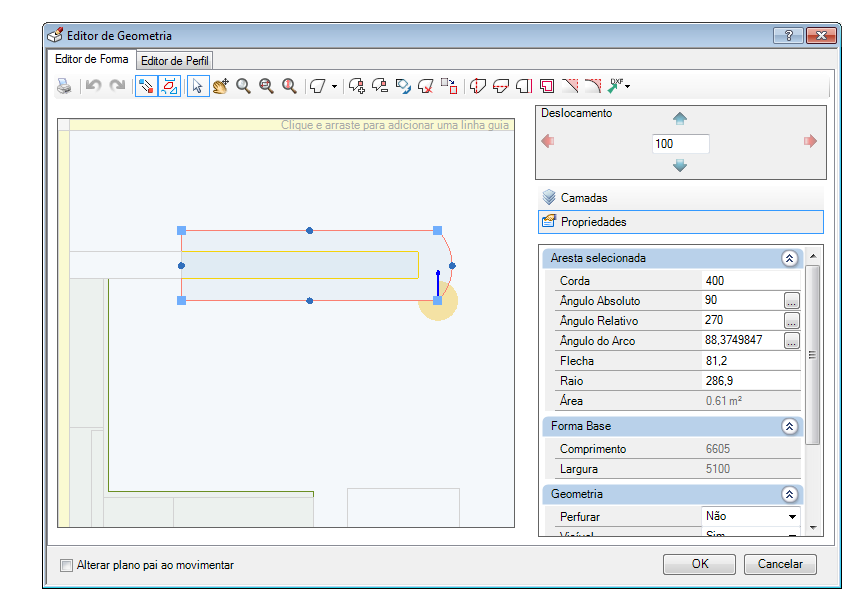Screen dimensions: 861x598
Task: Click the Deslocamento value field 100
Action: (680, 144)
